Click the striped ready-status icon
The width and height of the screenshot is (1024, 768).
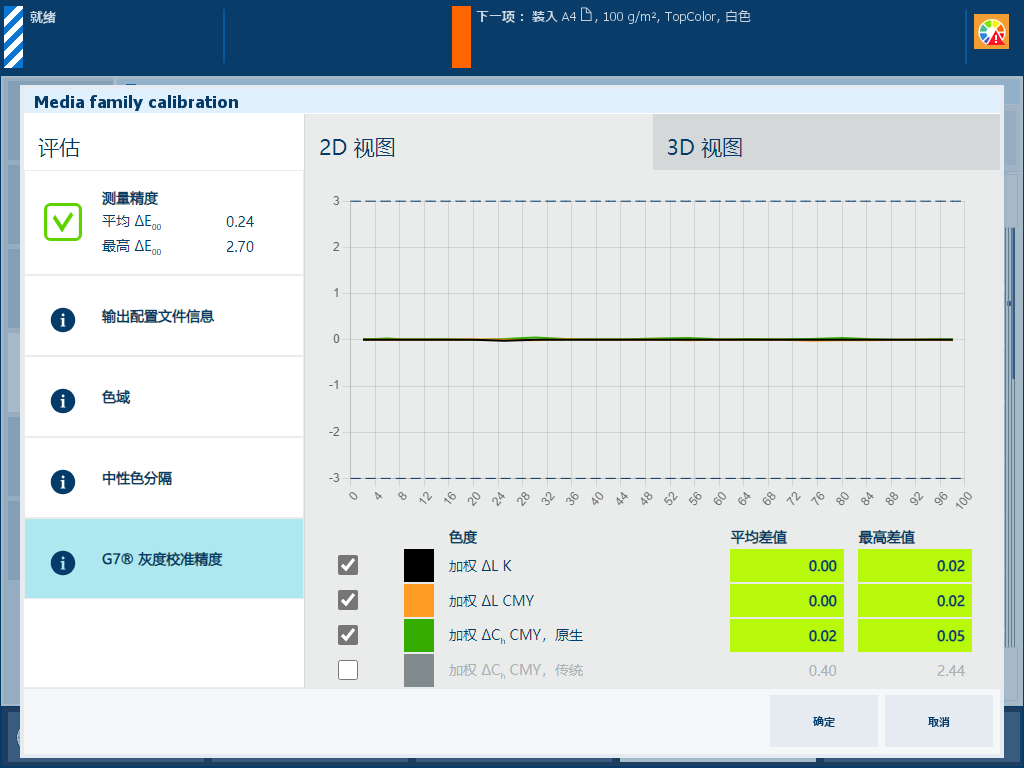[x=13, y=37]
